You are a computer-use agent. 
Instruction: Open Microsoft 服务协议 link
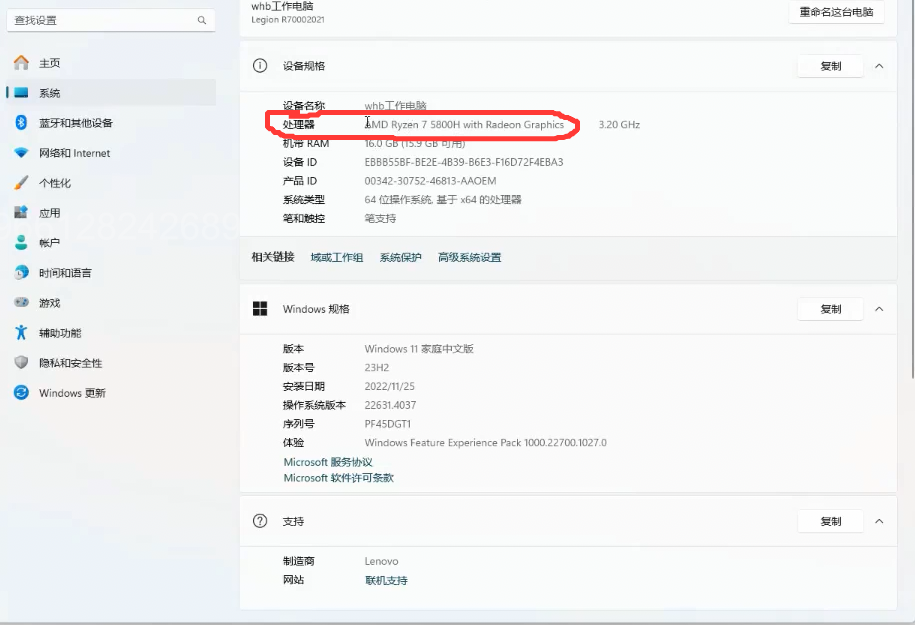(x=328, y=462)
